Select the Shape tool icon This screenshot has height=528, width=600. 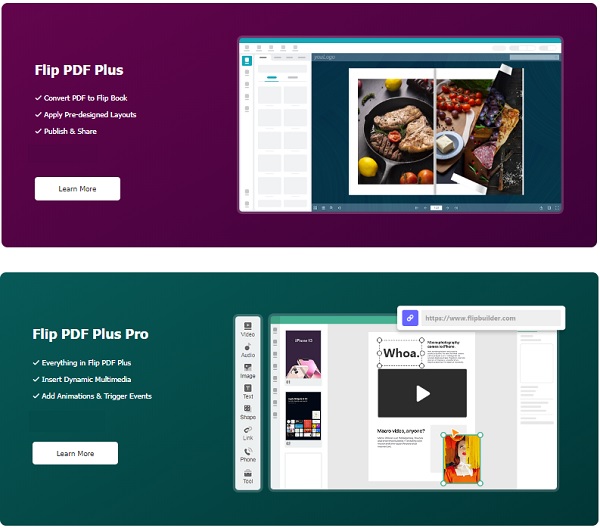(248, 408)
